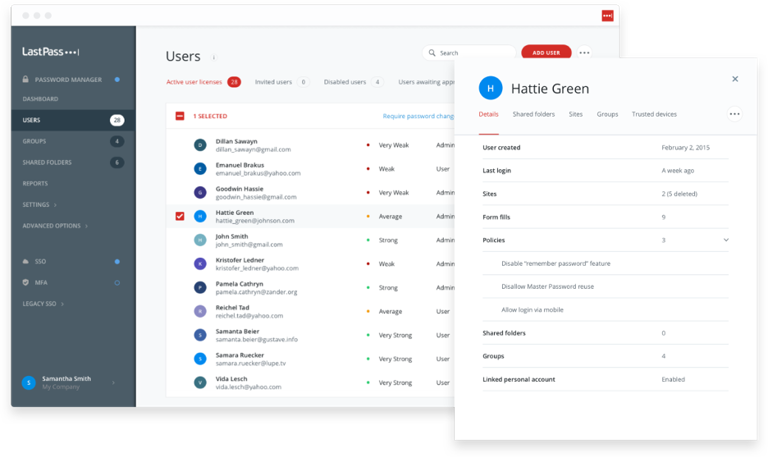Open the Samantha Smith account arrow
The height and width of the screenshot is (458, 768).
pos(114,383)
